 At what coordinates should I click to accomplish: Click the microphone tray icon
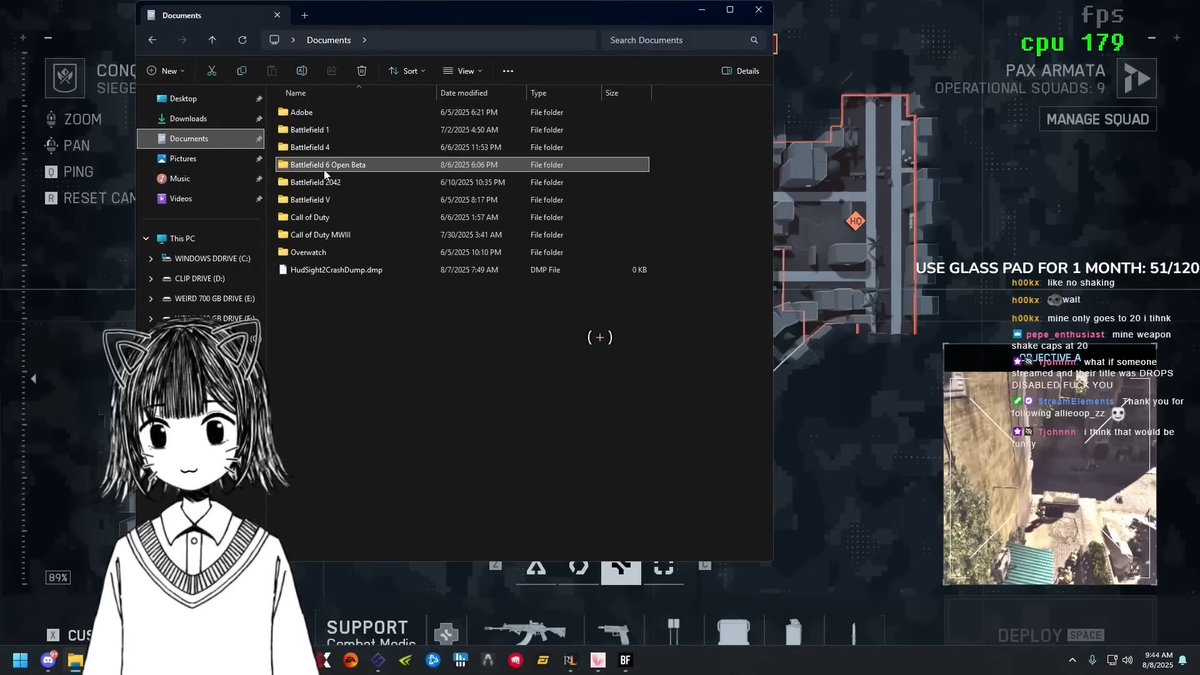(1092, 660)
